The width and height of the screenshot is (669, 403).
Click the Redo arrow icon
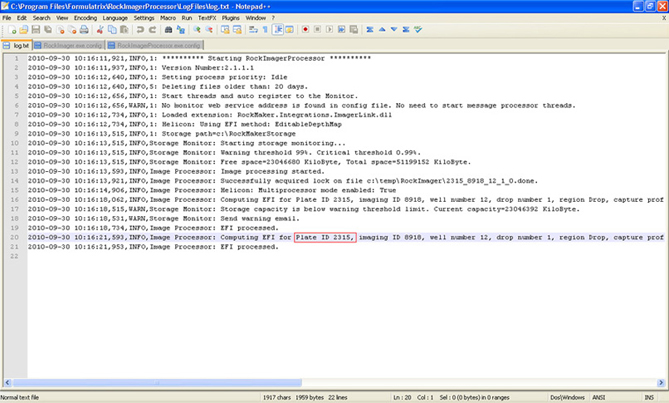click(152, 29)
